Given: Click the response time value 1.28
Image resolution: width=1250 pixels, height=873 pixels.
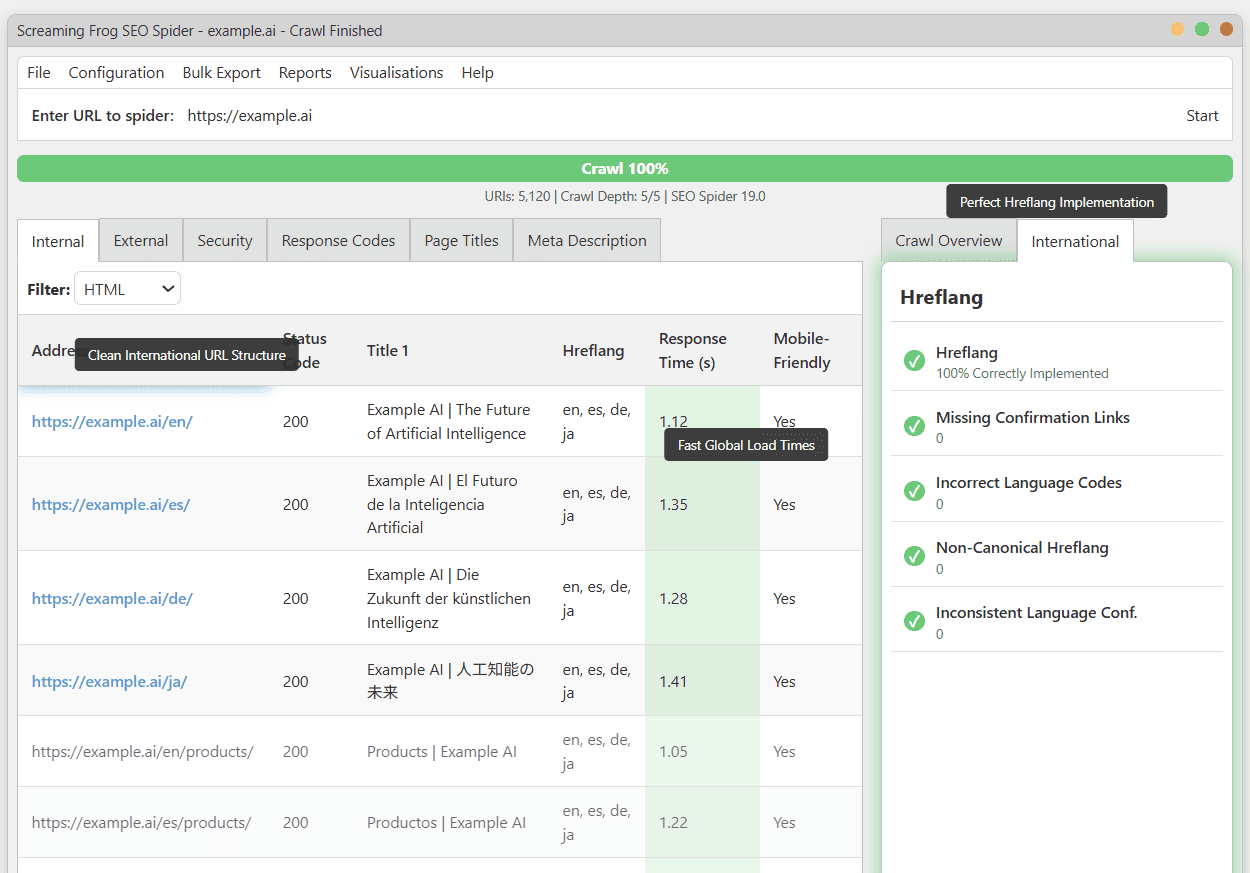Looking at the screenshot, I should coord(673,599).
